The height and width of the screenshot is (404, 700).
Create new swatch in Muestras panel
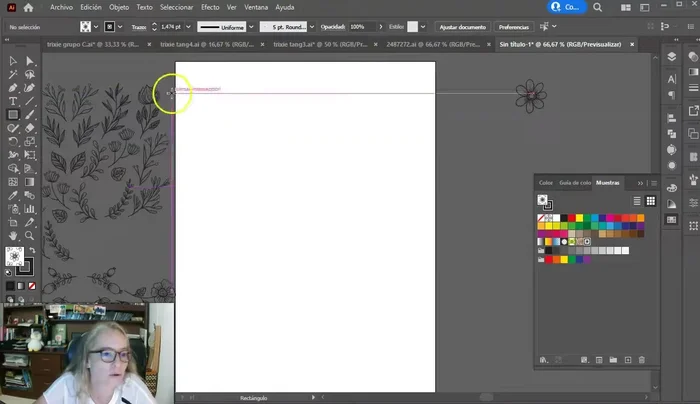[628, 360]
